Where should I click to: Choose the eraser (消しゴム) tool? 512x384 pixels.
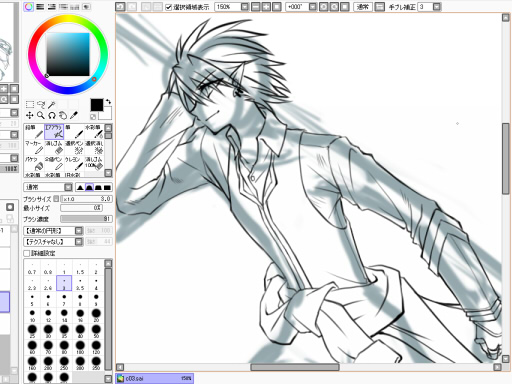[x=54, y=147]
